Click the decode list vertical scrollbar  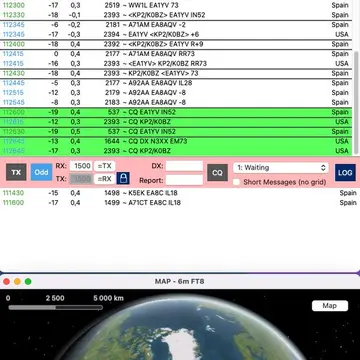pos(356,102)
